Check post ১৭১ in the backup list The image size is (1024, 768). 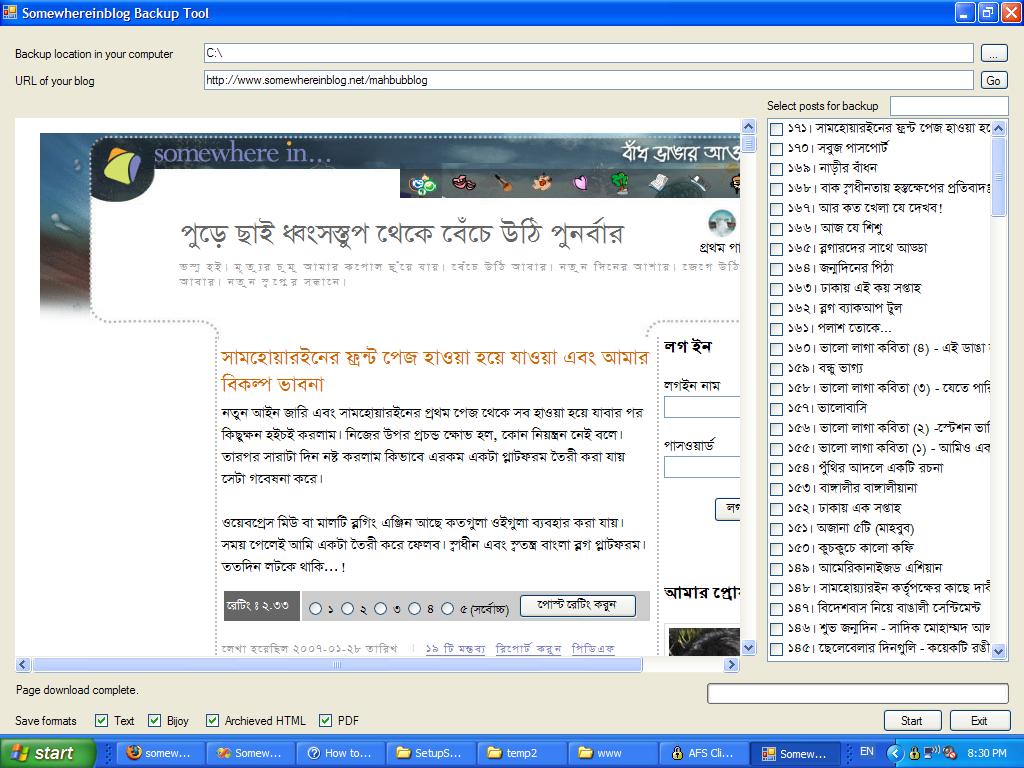point(776,129)
